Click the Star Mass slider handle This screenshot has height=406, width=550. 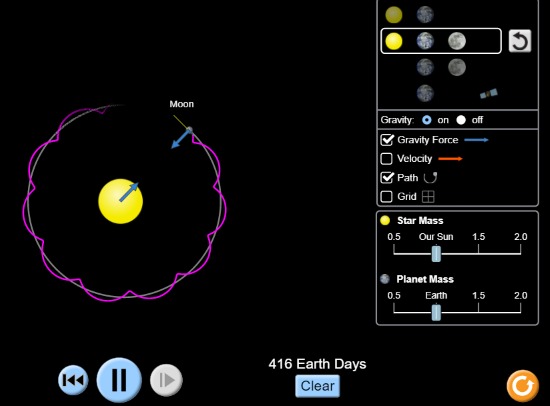(436, 254)
